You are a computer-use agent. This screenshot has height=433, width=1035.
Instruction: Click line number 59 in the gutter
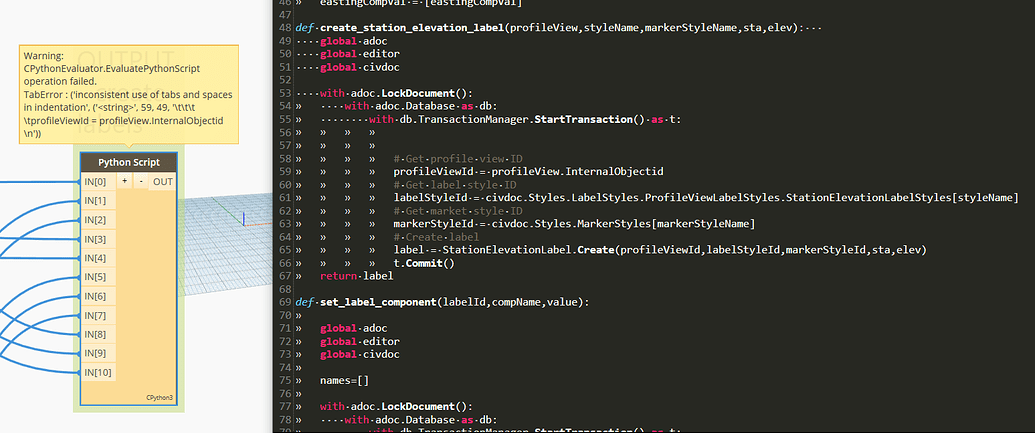(x=284, y=172)
